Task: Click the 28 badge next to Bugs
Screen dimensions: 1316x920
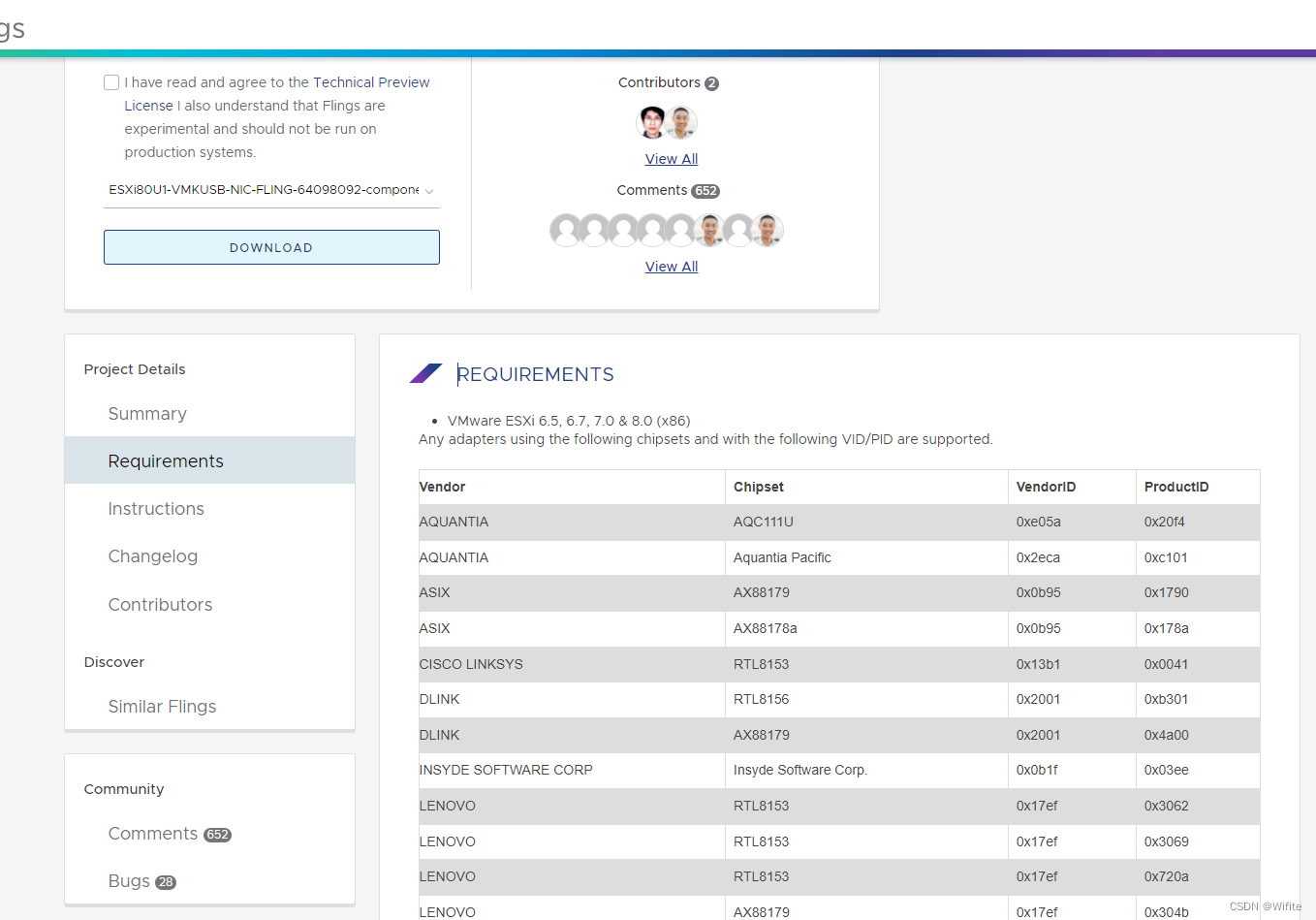Action: [166, 882]
